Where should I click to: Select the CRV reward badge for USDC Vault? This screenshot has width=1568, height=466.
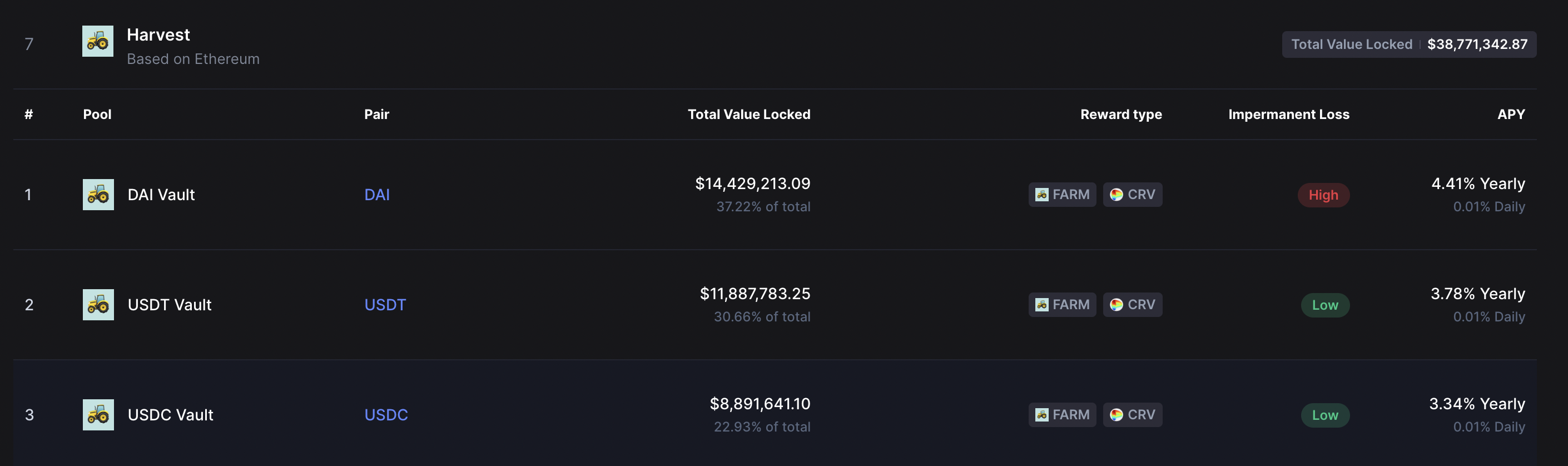pos(1132,415)
